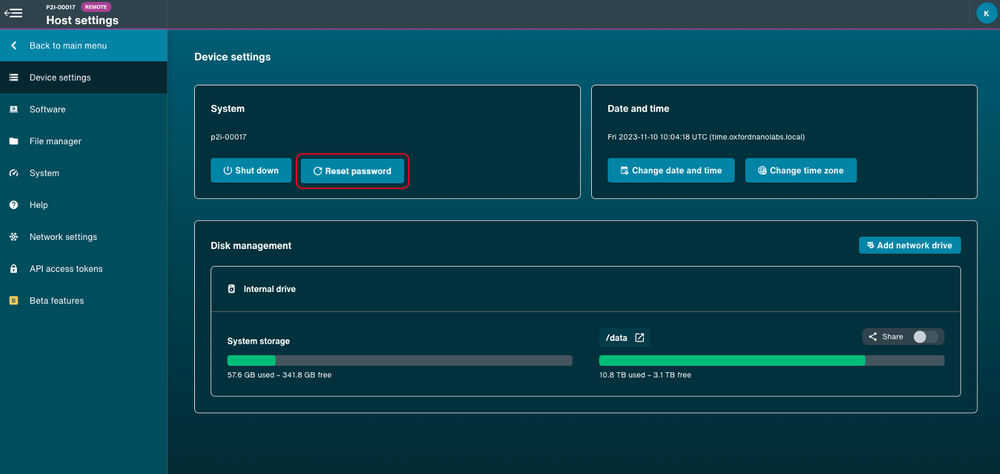Open the Software section
Viewport: 1000px width, 474px height.
(84, 110)
